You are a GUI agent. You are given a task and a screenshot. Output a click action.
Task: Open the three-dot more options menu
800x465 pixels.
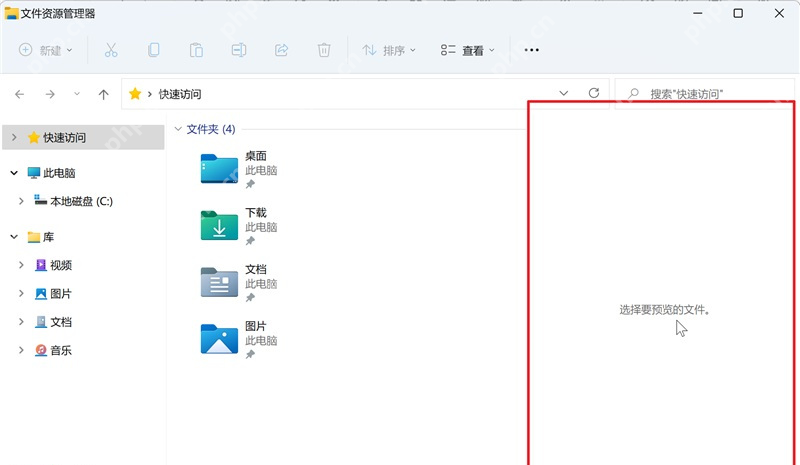(x=532, y=50)
